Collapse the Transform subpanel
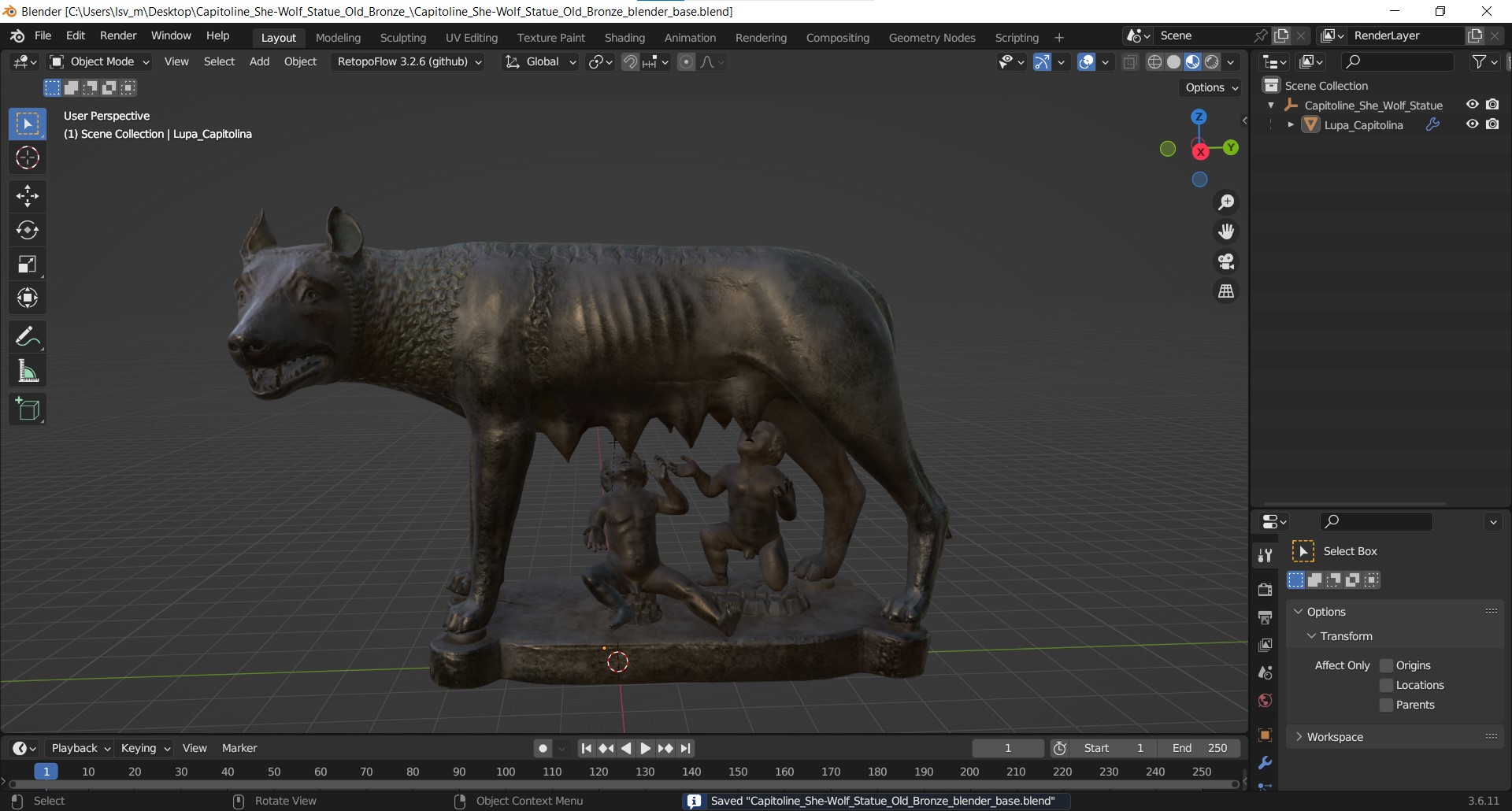 point(1311,636)
